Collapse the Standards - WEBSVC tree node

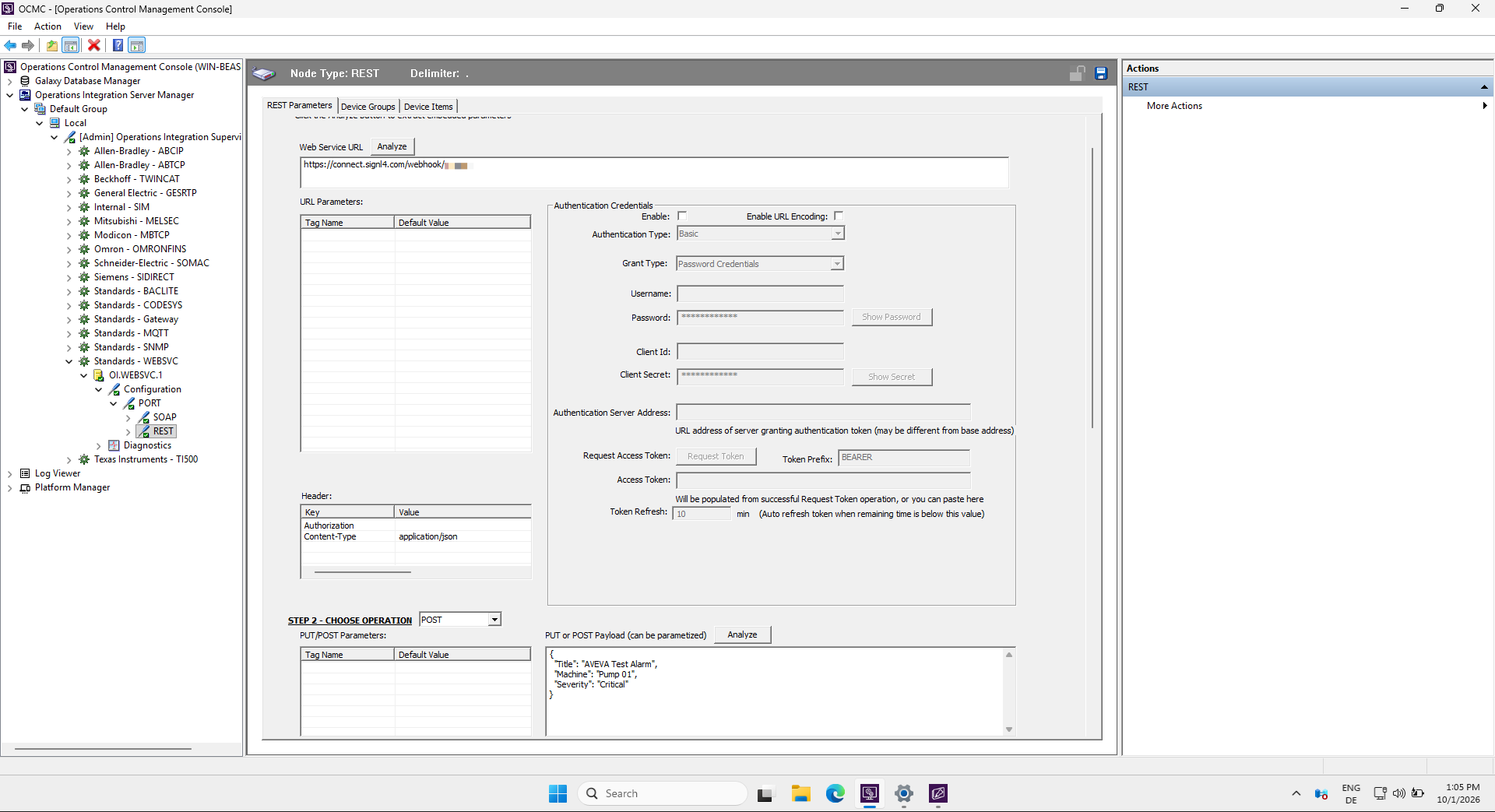[69, 362]
